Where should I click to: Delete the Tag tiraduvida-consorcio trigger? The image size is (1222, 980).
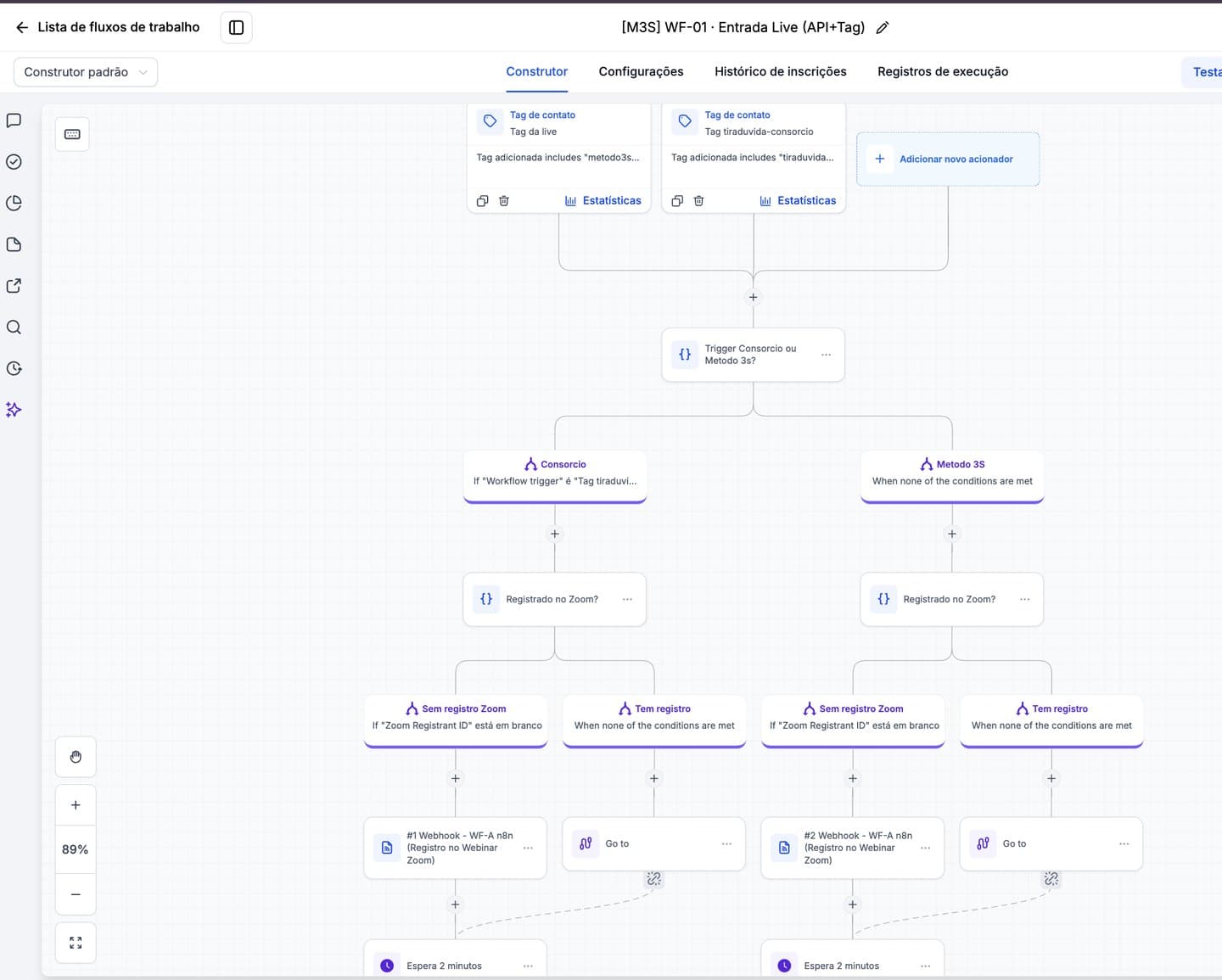(x=699, y=201)
